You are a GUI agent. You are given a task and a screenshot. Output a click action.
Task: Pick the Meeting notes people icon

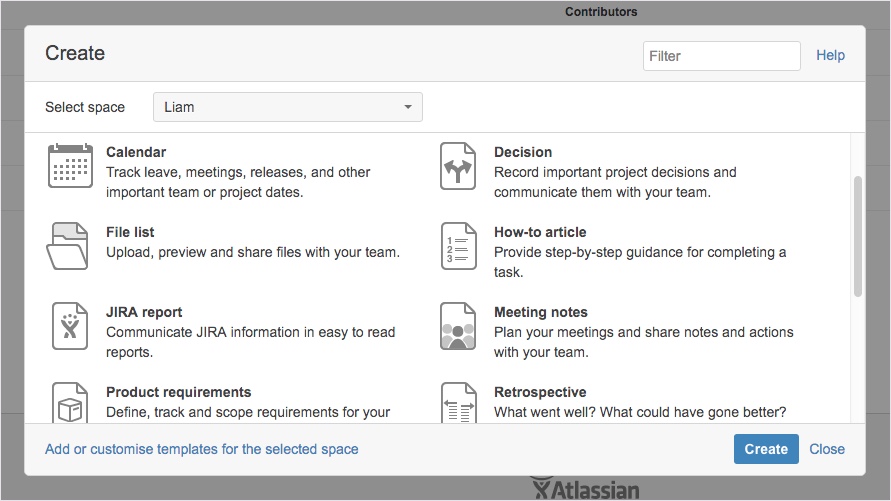(458, 325)
